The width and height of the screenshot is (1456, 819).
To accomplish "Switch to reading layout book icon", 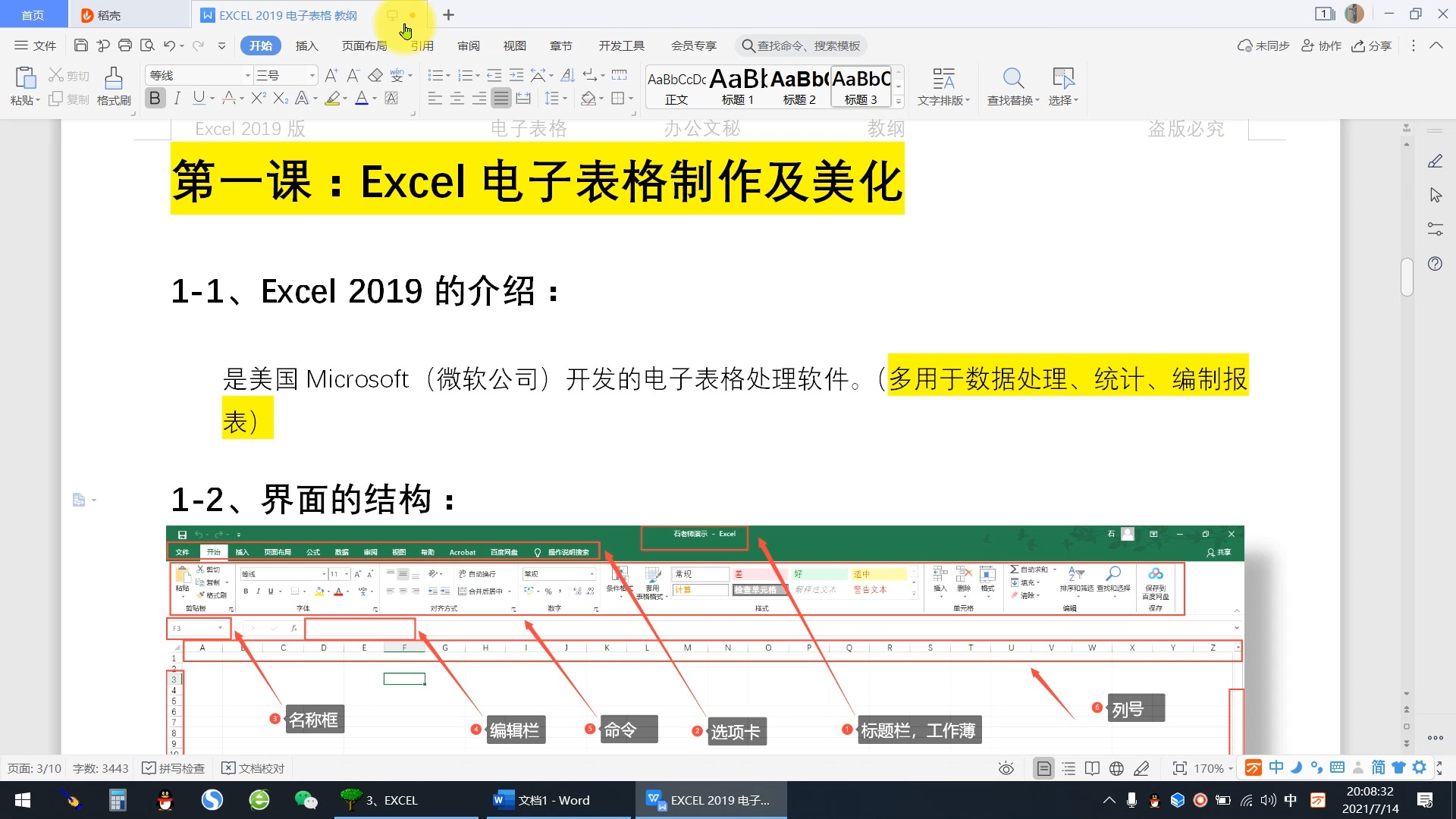I will pyautogui.click(x=1092, y=769).
